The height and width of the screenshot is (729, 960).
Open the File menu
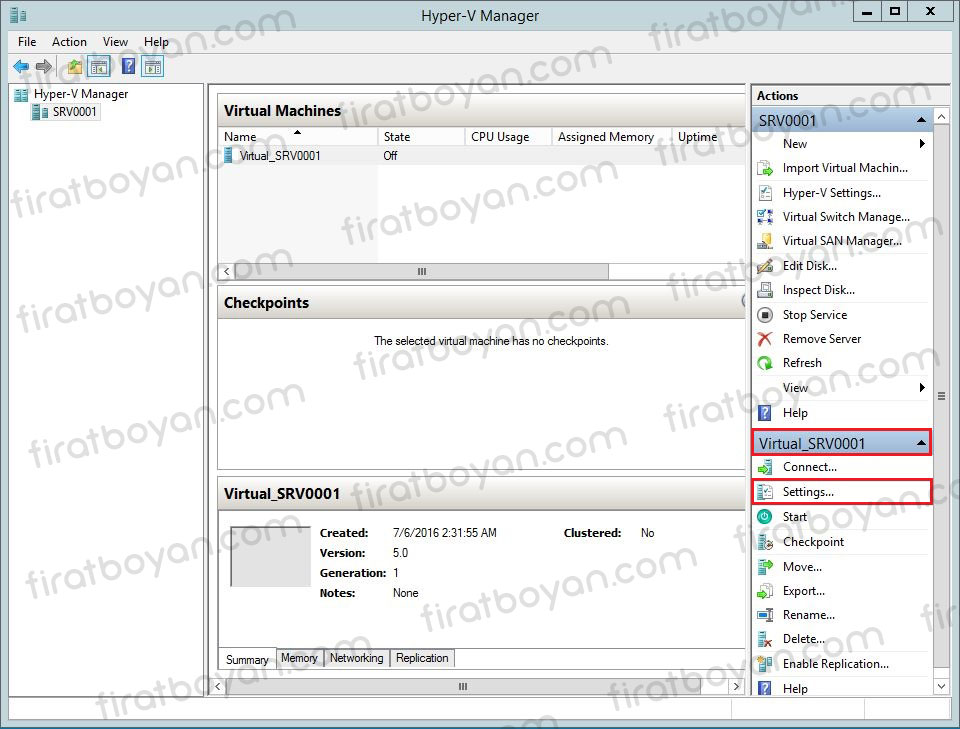click(27, 42)
